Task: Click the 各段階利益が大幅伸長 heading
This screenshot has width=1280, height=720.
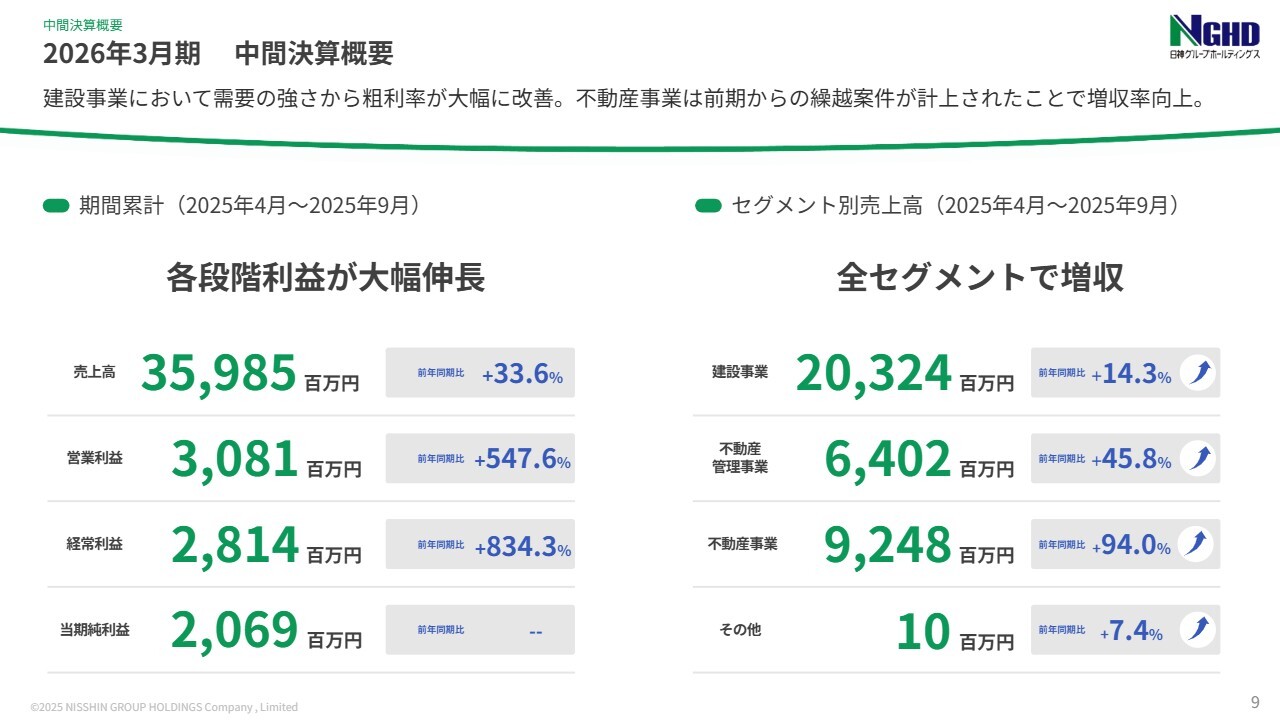Action: point(326,278)
